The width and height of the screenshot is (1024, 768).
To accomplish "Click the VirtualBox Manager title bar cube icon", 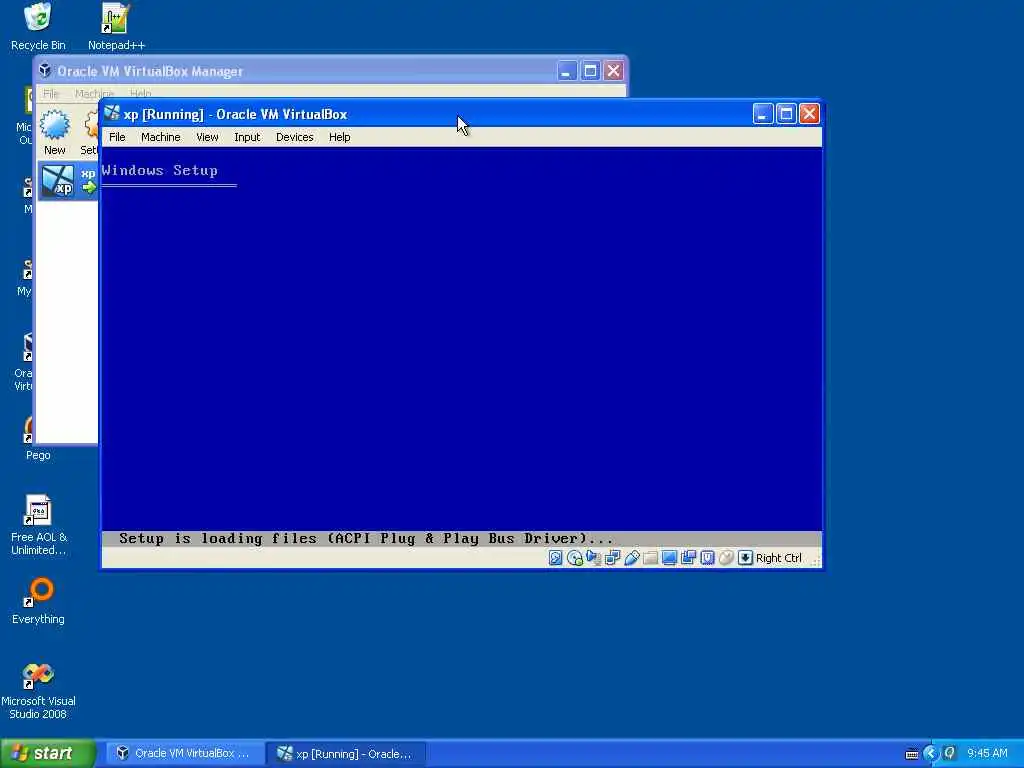I will [45, 71].
